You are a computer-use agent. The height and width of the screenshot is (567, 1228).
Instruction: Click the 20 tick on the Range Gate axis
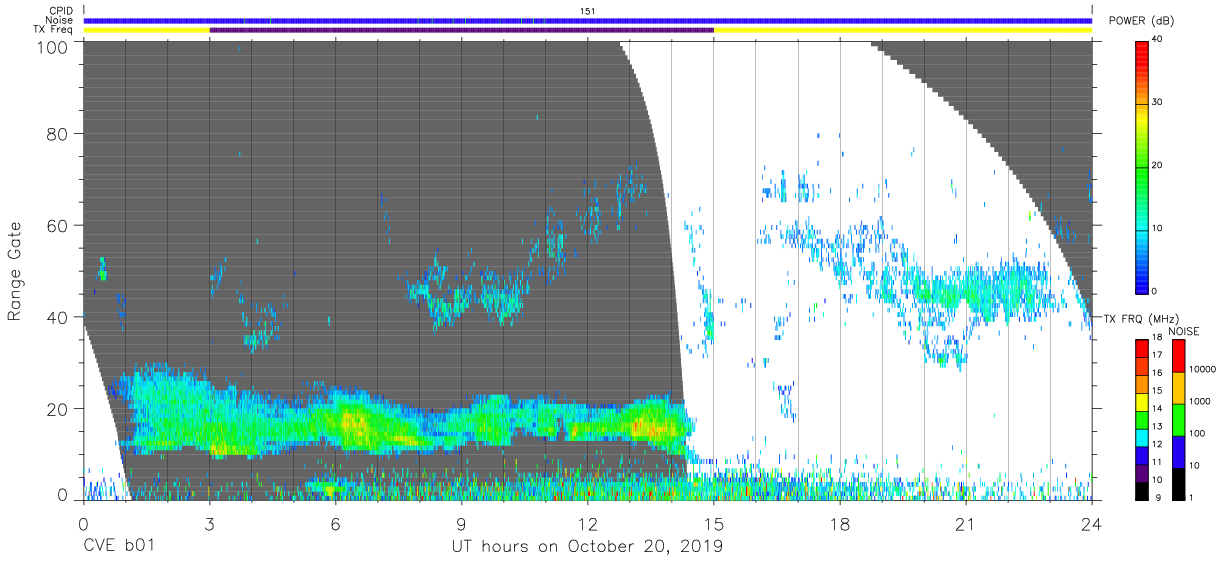click(58, 409)
